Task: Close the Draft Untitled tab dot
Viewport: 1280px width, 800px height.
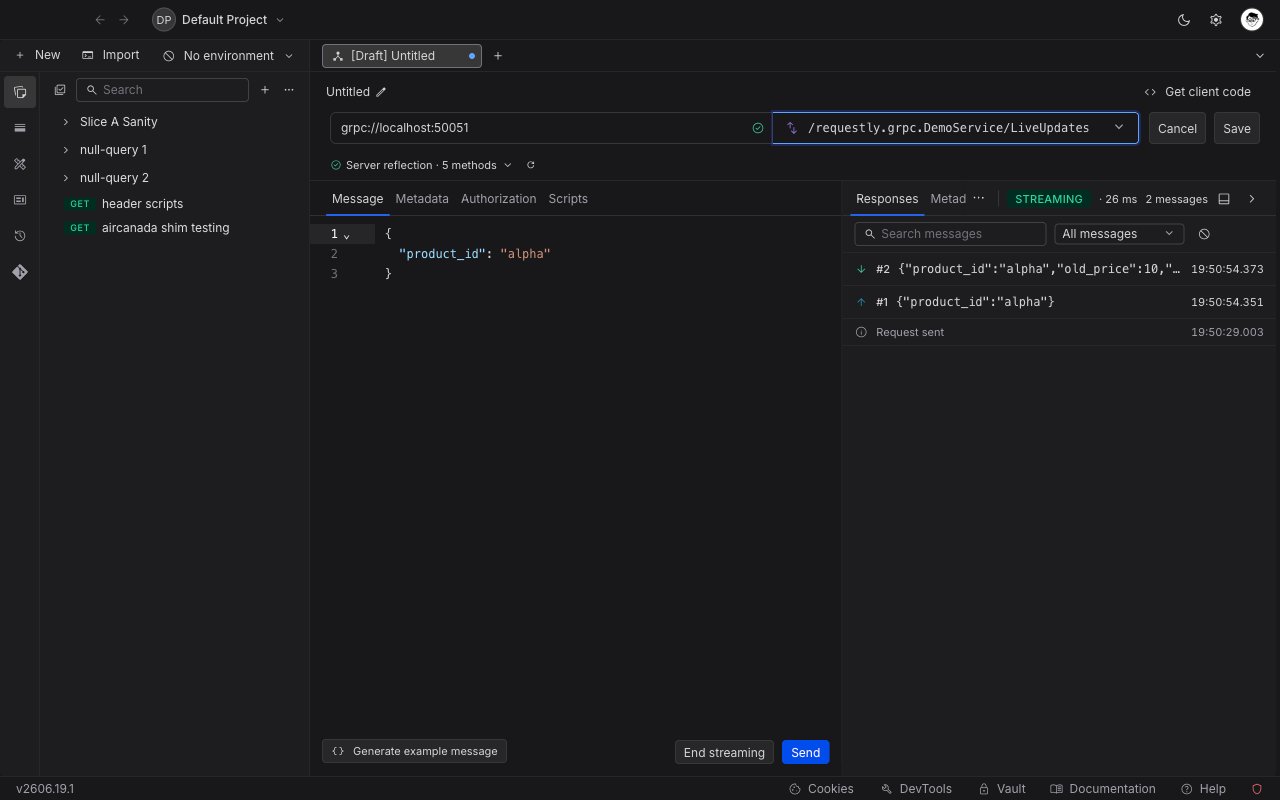Action: point(472,56)
